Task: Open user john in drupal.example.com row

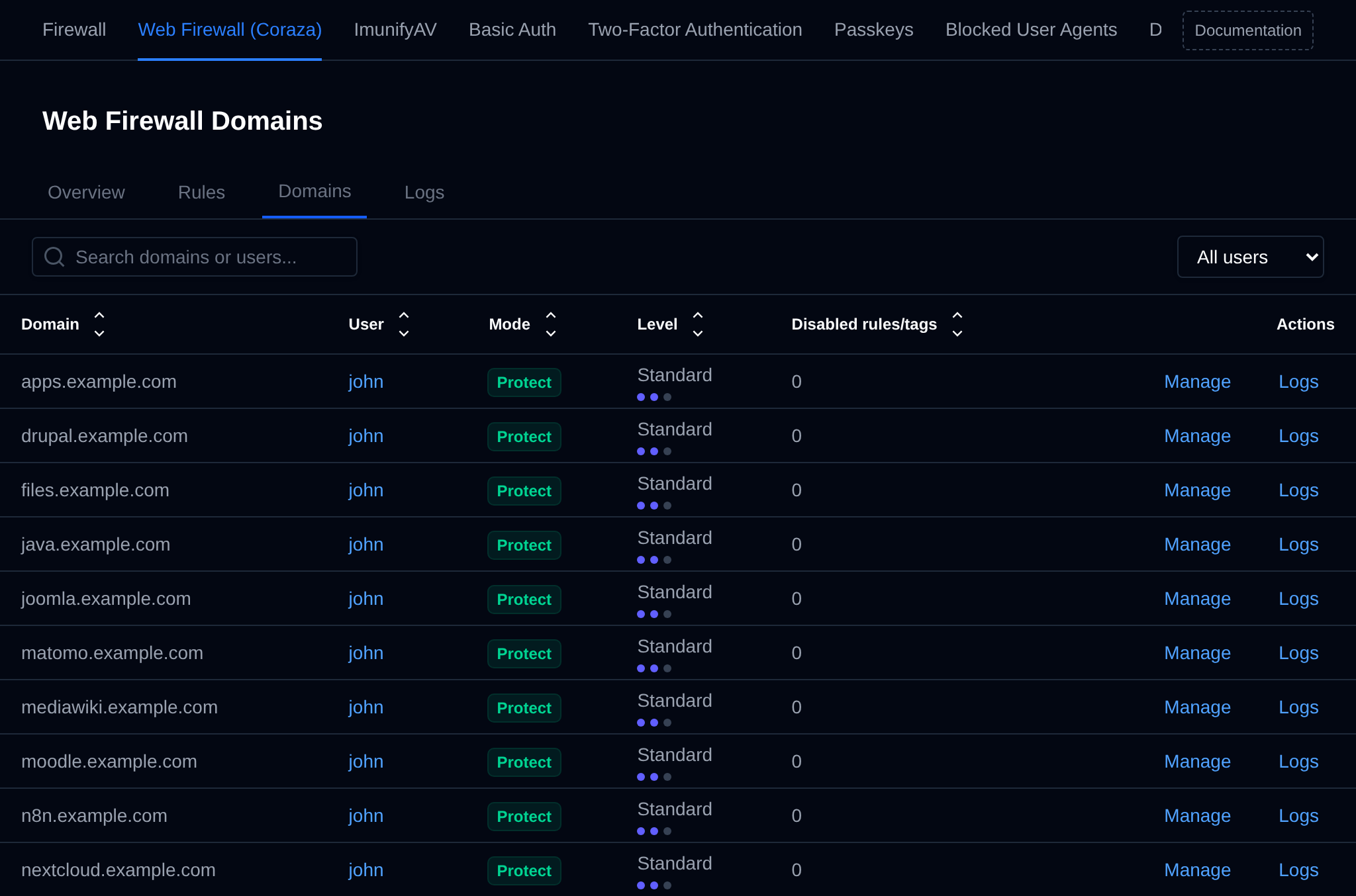Action: [x=366, y=436]
